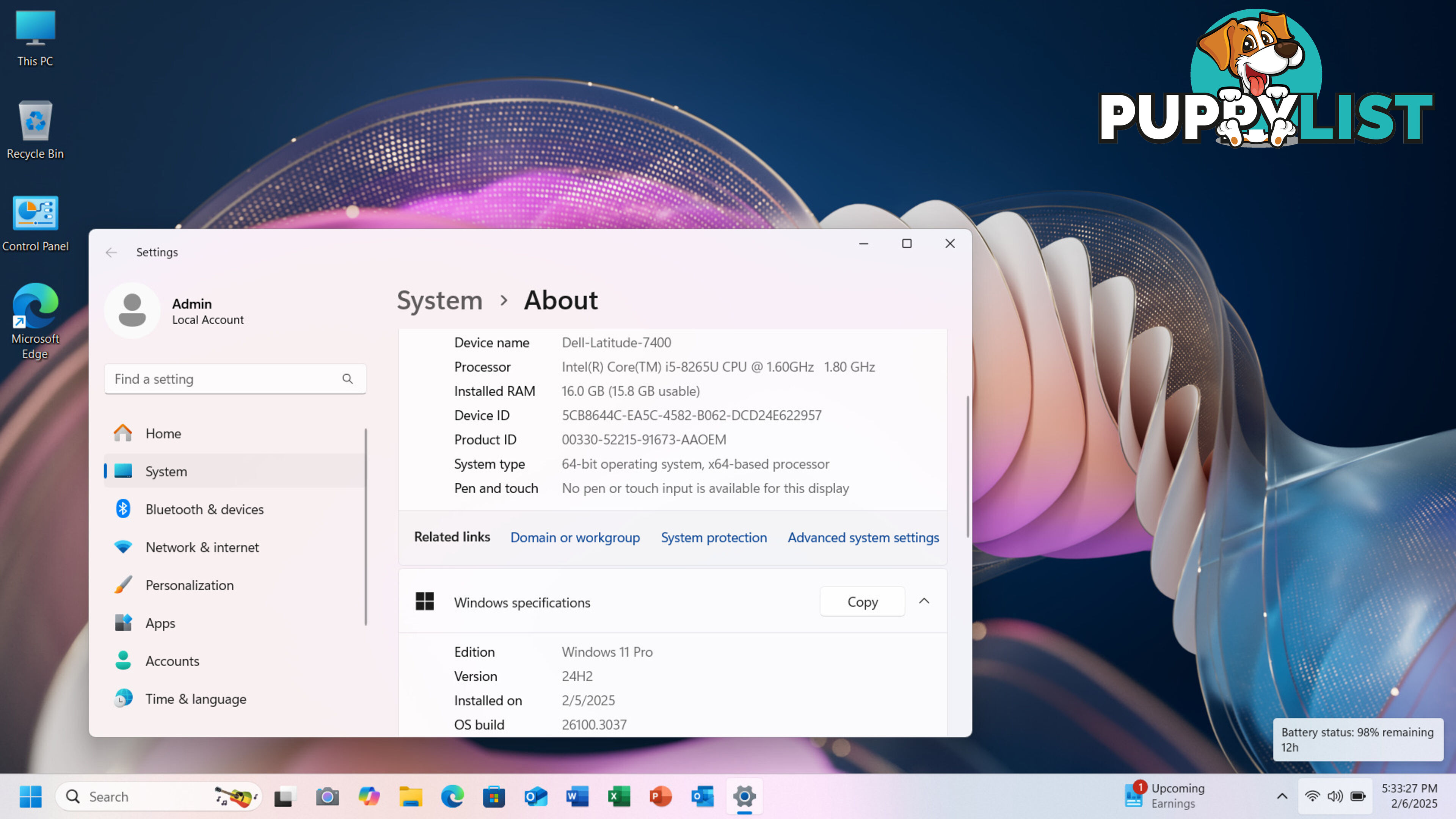This screenshot has width=1456, height=819.
Task: Open Task View on taskbar
Action: coord(286,796)
